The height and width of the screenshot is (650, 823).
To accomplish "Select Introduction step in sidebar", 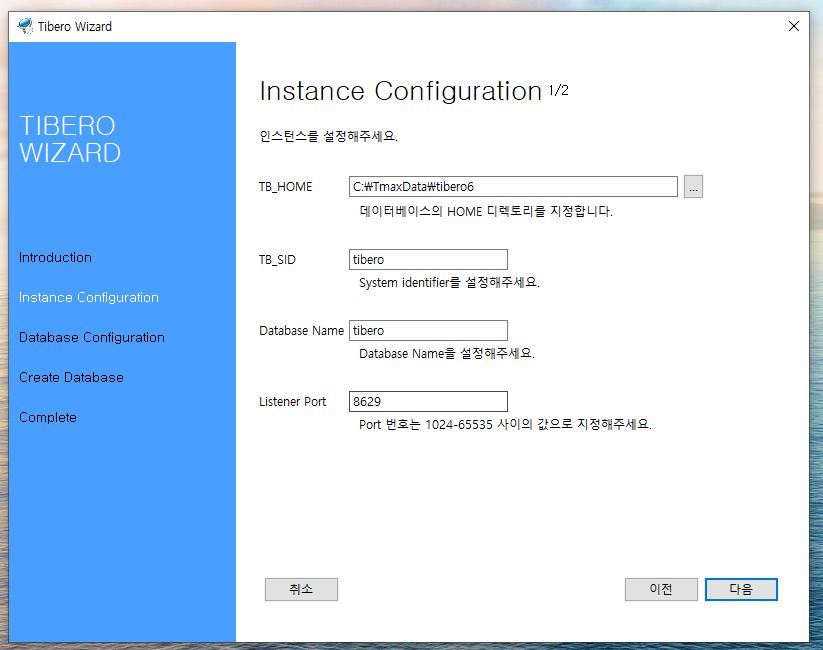I will click(x=55, y=257).
